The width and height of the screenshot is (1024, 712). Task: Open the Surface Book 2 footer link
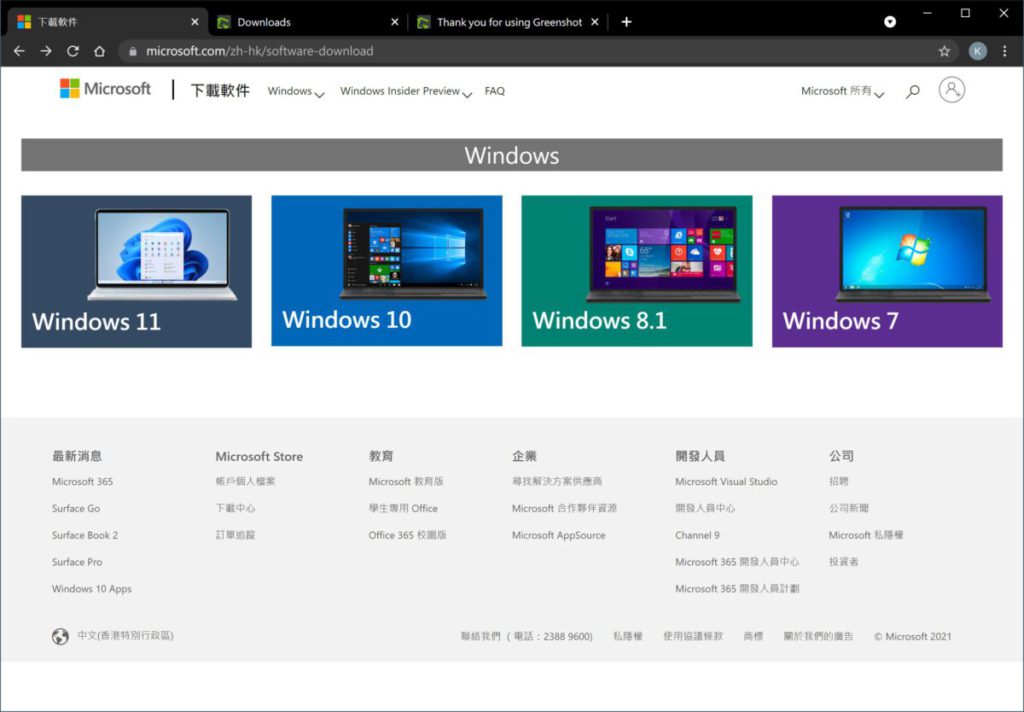85,535
